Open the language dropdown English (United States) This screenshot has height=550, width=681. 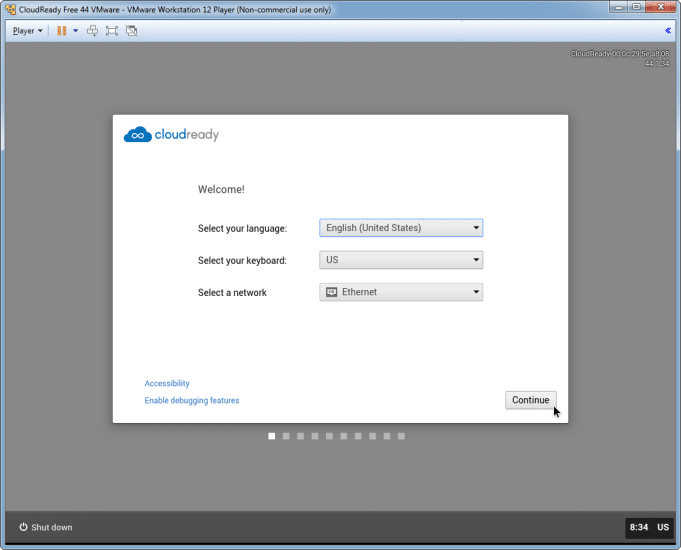point(401,228)
